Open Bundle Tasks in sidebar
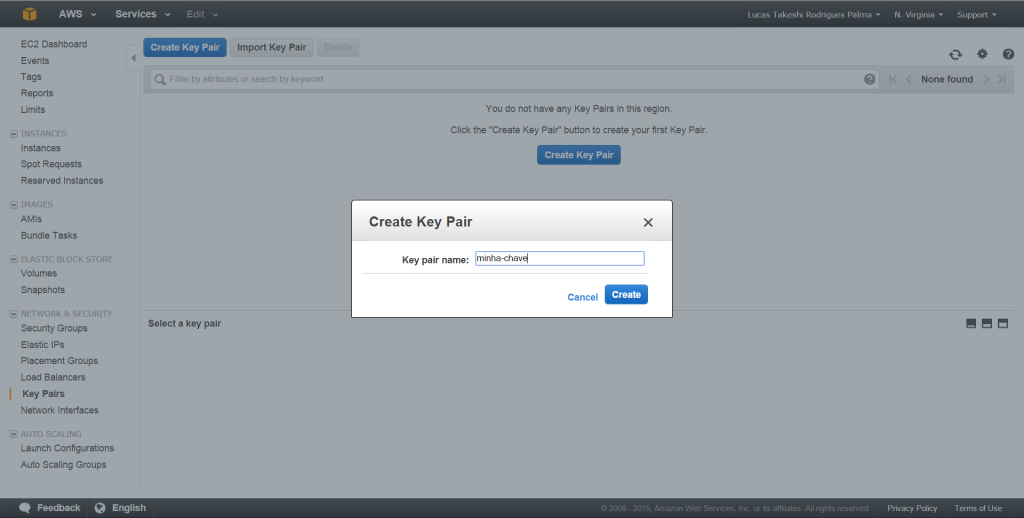This screenshot has width=1024, height=518. click(48, 236)
